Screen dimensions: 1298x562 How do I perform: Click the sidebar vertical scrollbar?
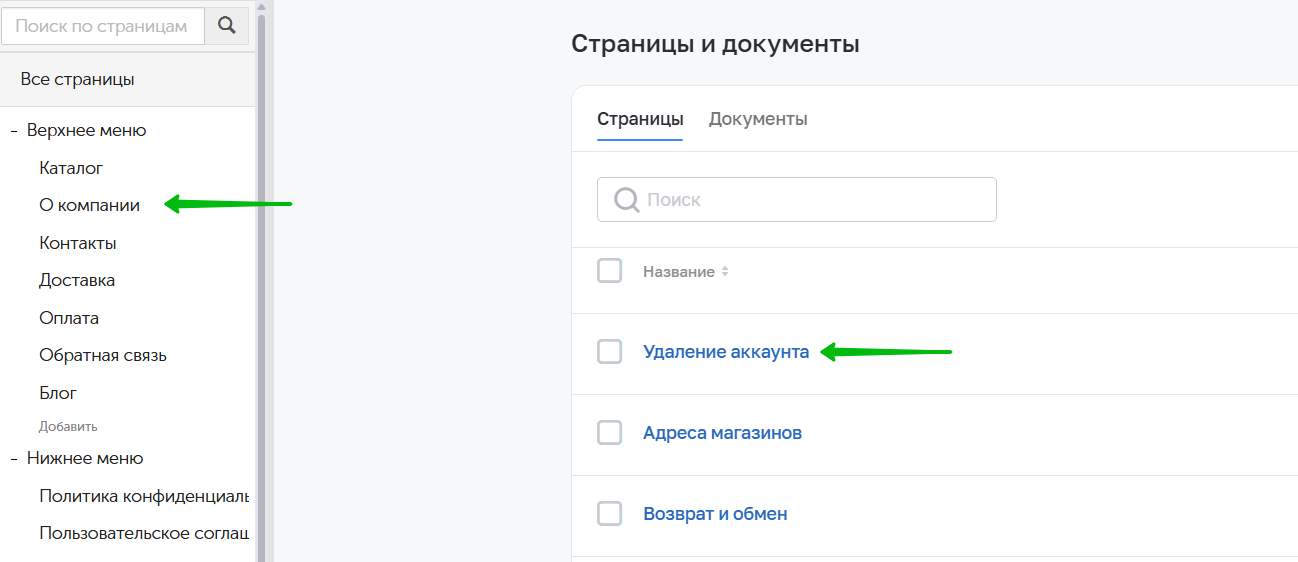[x=262, y=281]
